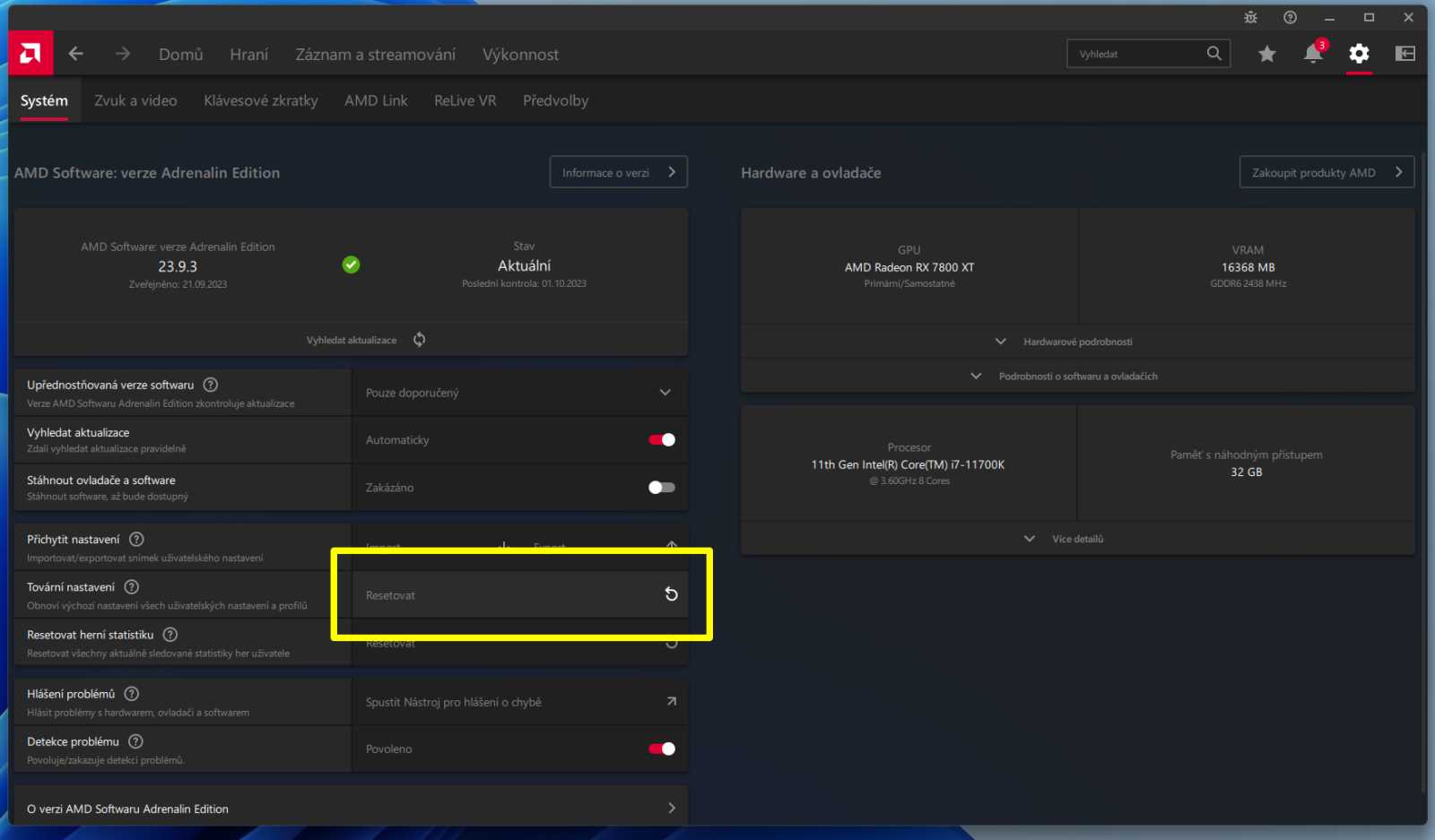Open O verzi AMD Softwaru Adrenalin Edition row

pyautogui.click(x=351, y=808)
